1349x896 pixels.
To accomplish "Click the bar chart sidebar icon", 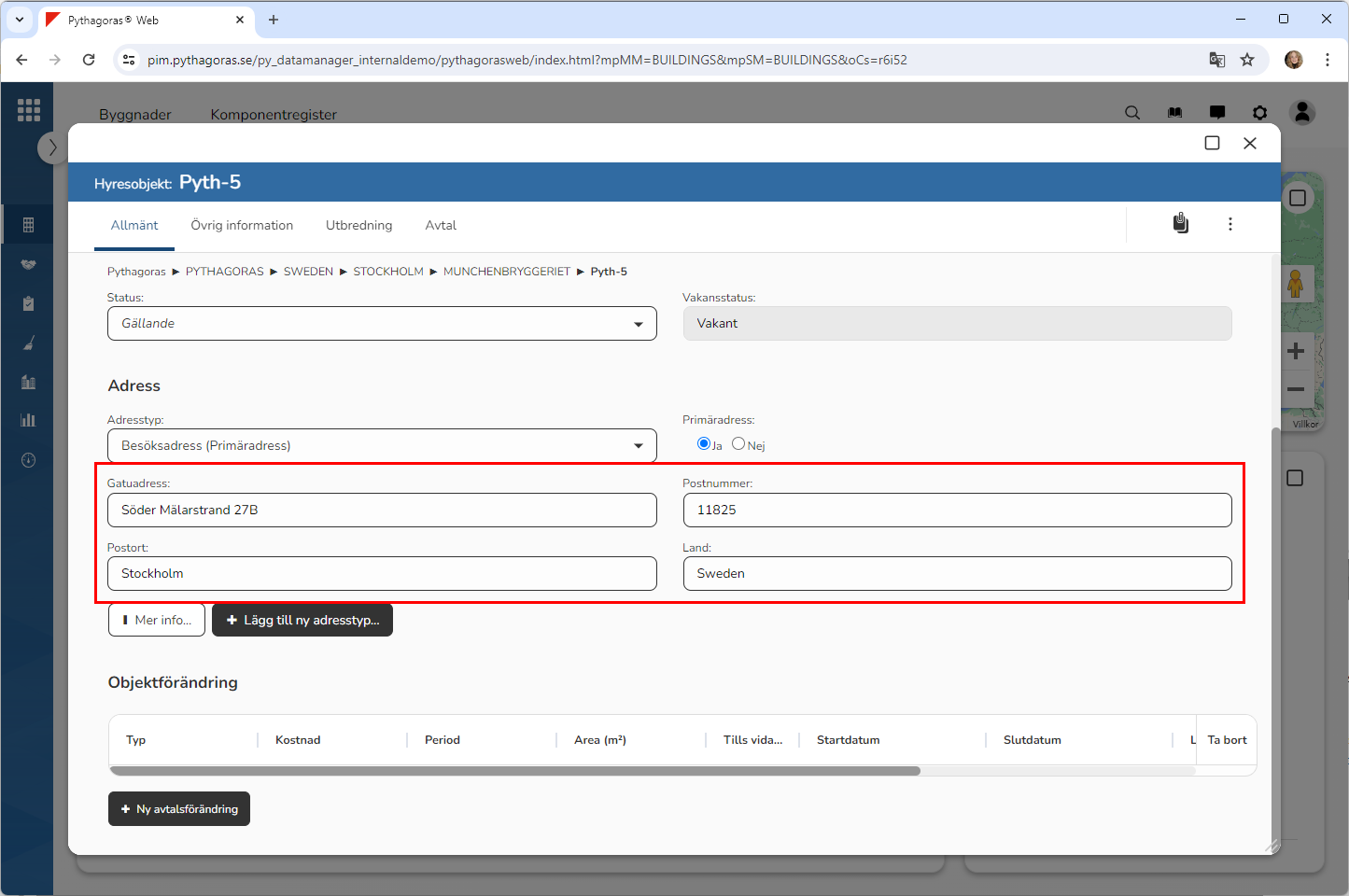I will [x=28, y=420].
